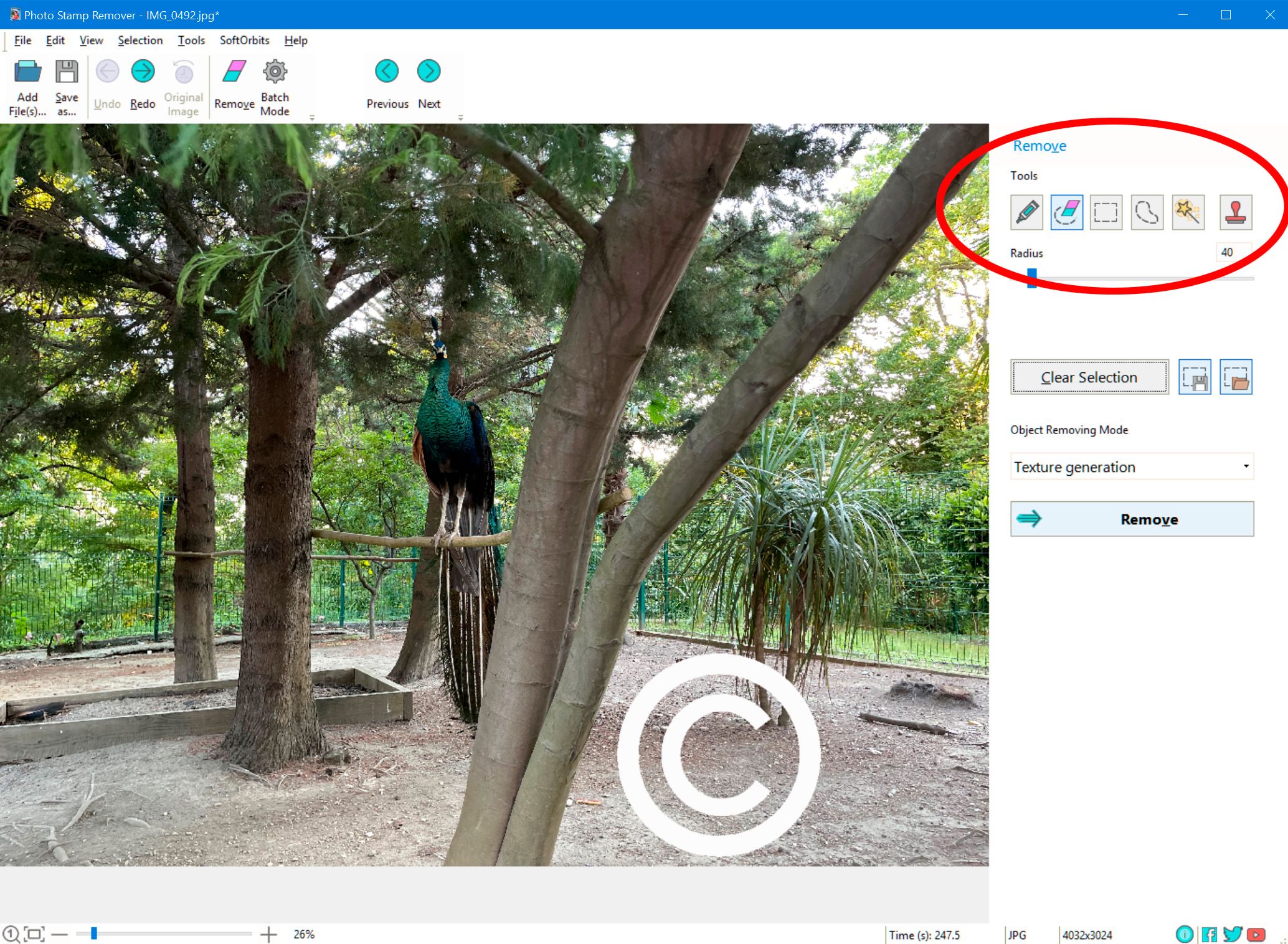Select the Marker/Brush selection tool
This screenshot has height=944, width=1288.
(x=1027, y=211)
